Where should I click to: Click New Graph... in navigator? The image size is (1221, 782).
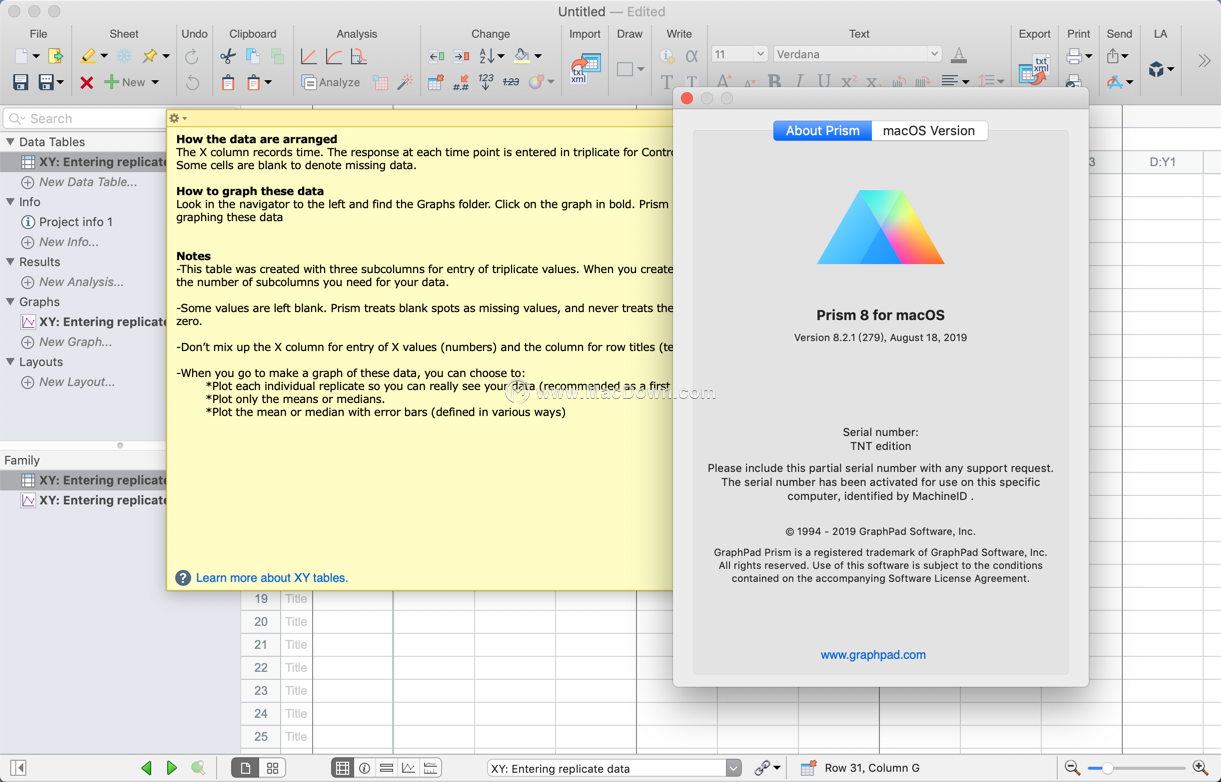(x=75, y=342)
